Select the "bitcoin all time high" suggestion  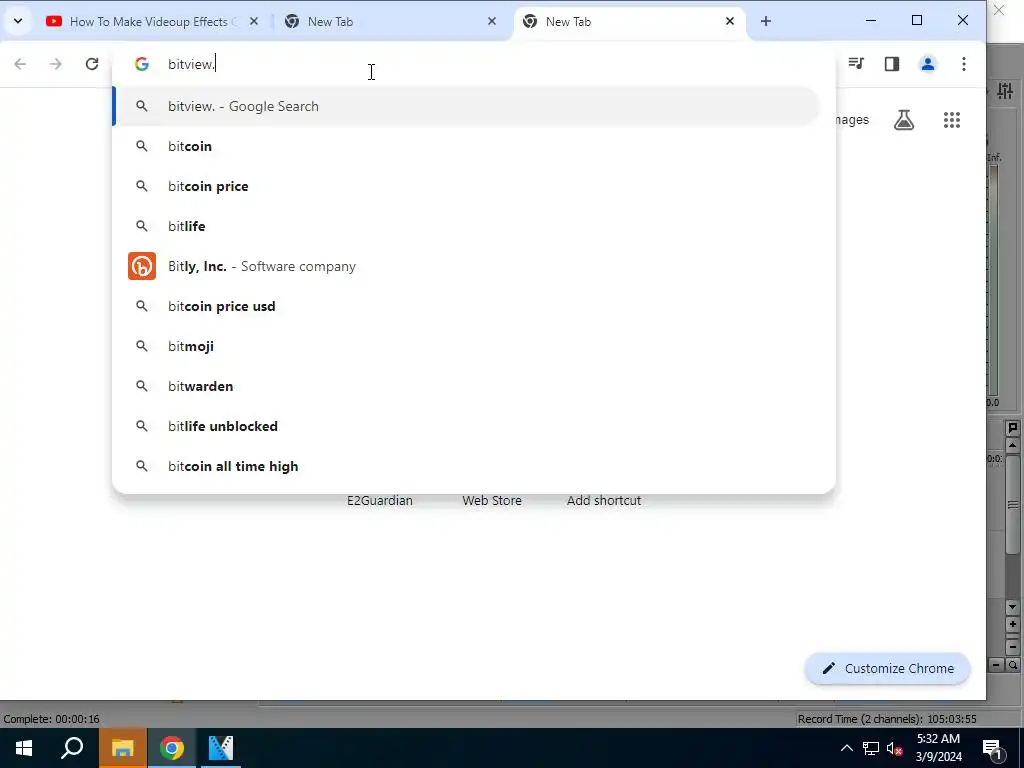pos(466,466)
